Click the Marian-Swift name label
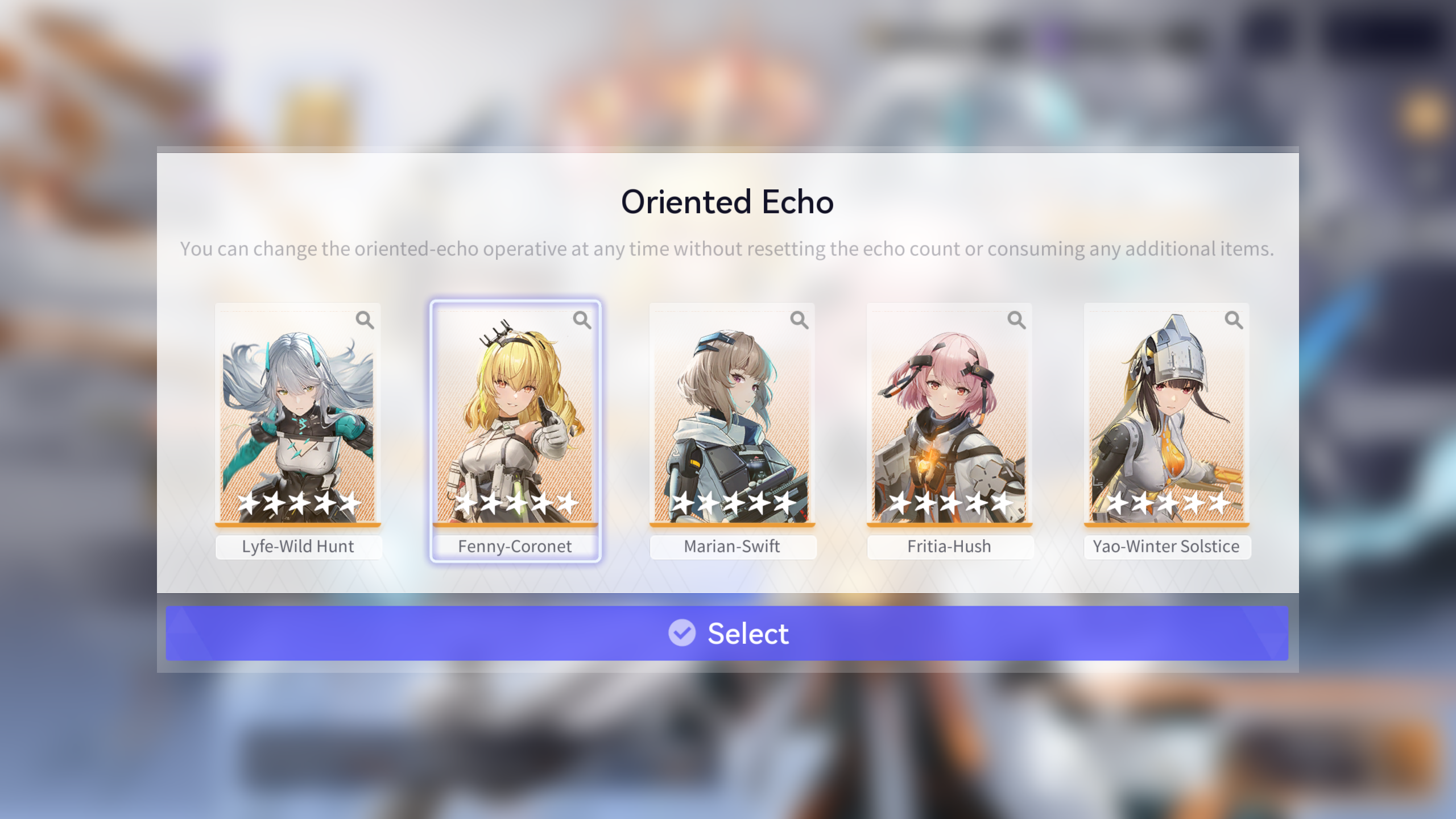The width and height of the screenshot is (1456, 819). pos(733,547)
